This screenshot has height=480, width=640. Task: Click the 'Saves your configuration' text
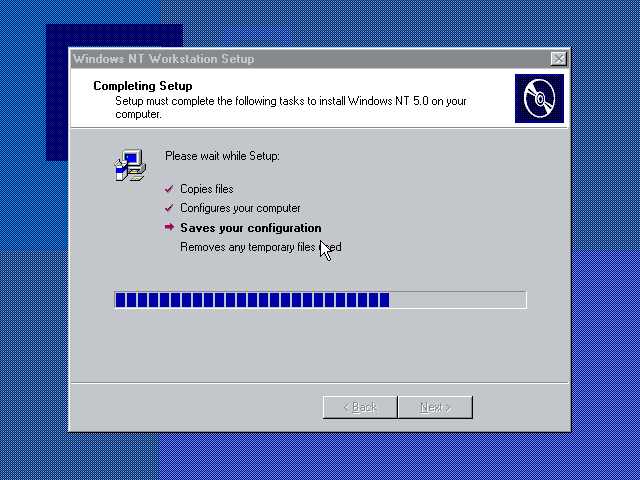point(251,228)
